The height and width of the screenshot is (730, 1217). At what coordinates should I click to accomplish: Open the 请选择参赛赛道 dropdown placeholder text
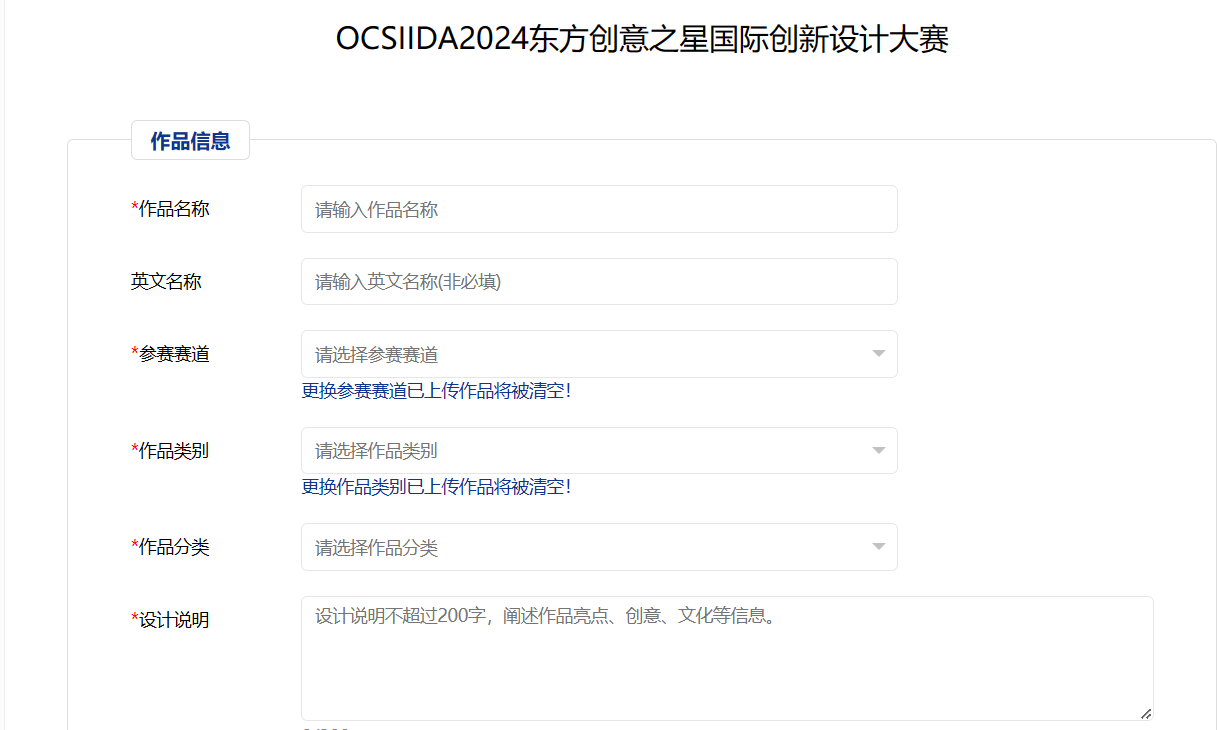point(377,355)
